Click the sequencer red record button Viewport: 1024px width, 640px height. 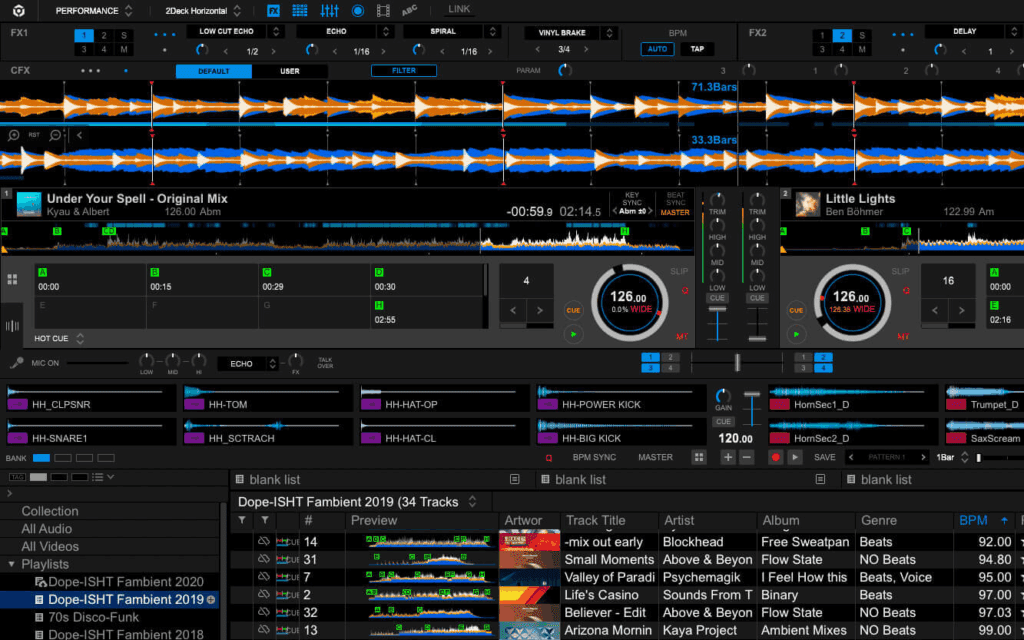pyautogui.click(x=775, y=457)
